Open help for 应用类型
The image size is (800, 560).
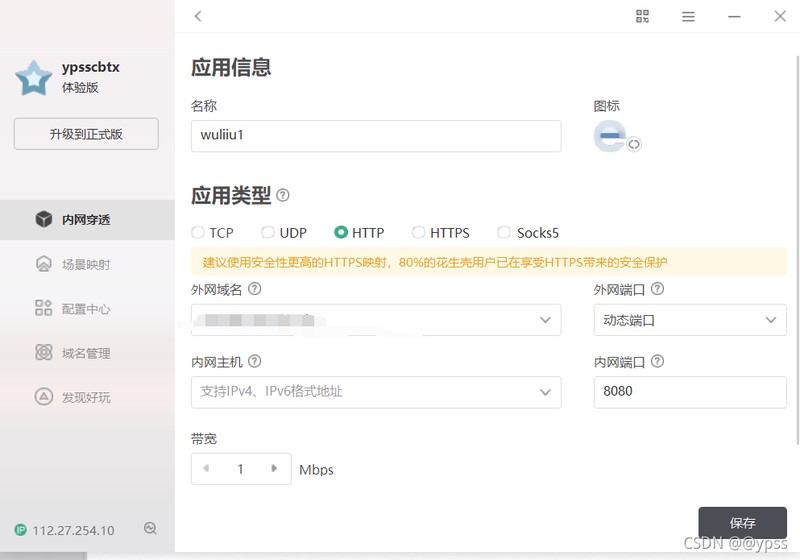click(283, 195)
